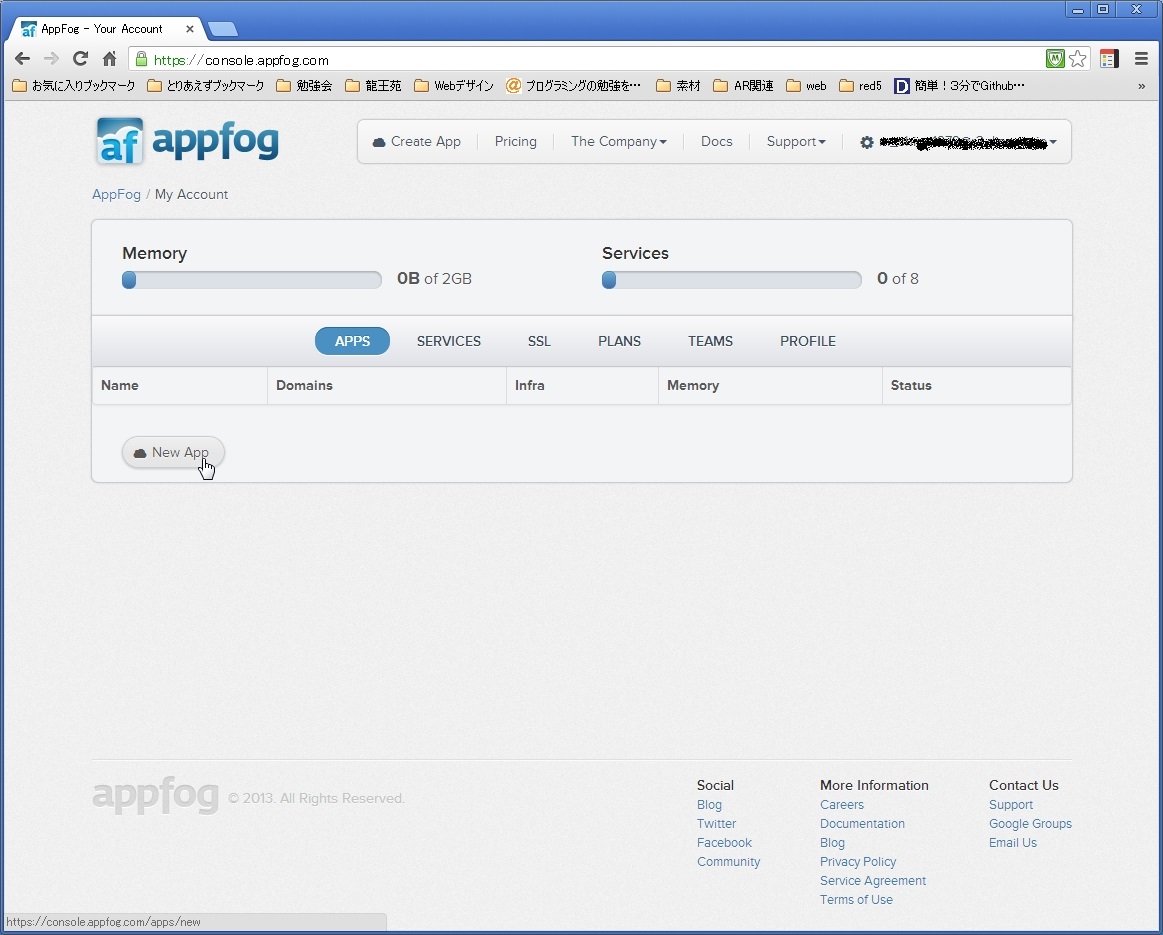The image size is (1163, 935).
Task: Show hidden bookmarks with the chevron
Action: (1141, 86)
